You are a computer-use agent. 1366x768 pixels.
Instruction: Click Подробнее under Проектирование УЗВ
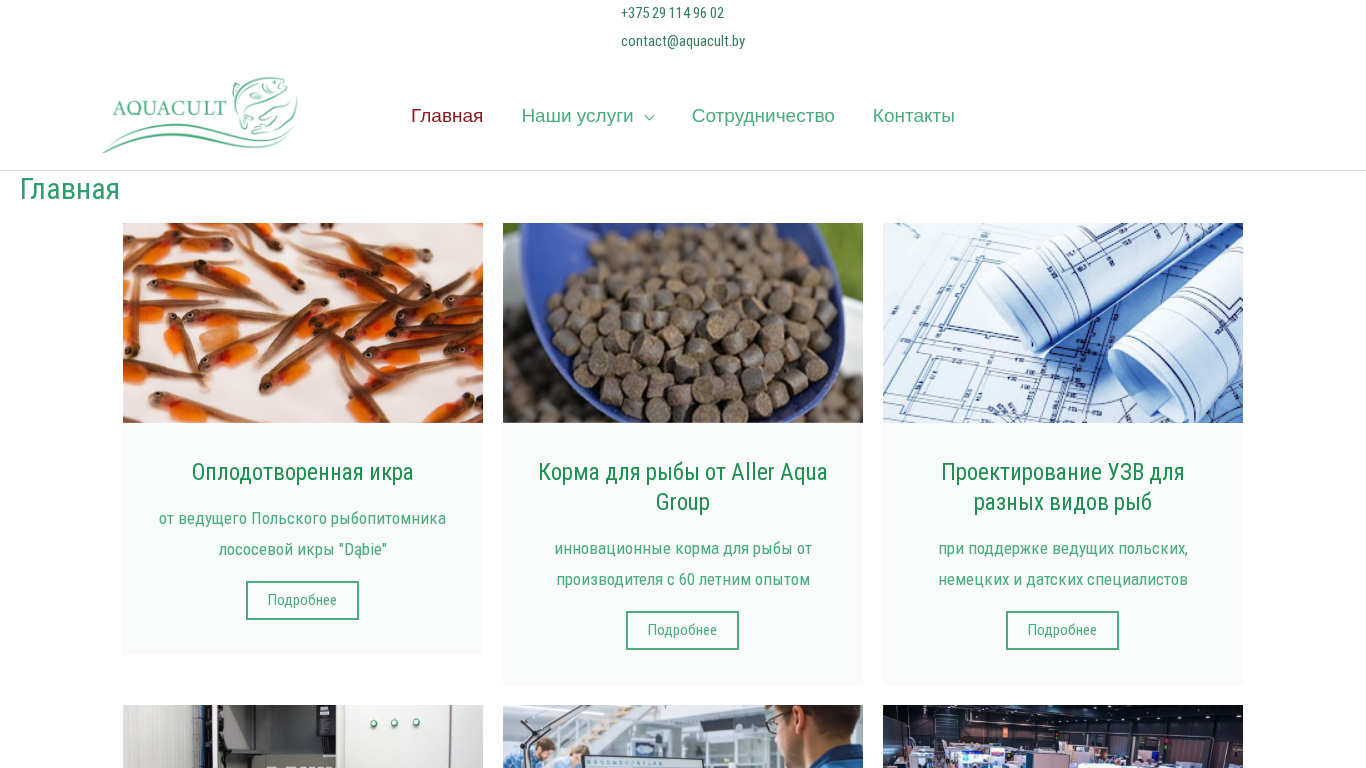pos(1062,630)
